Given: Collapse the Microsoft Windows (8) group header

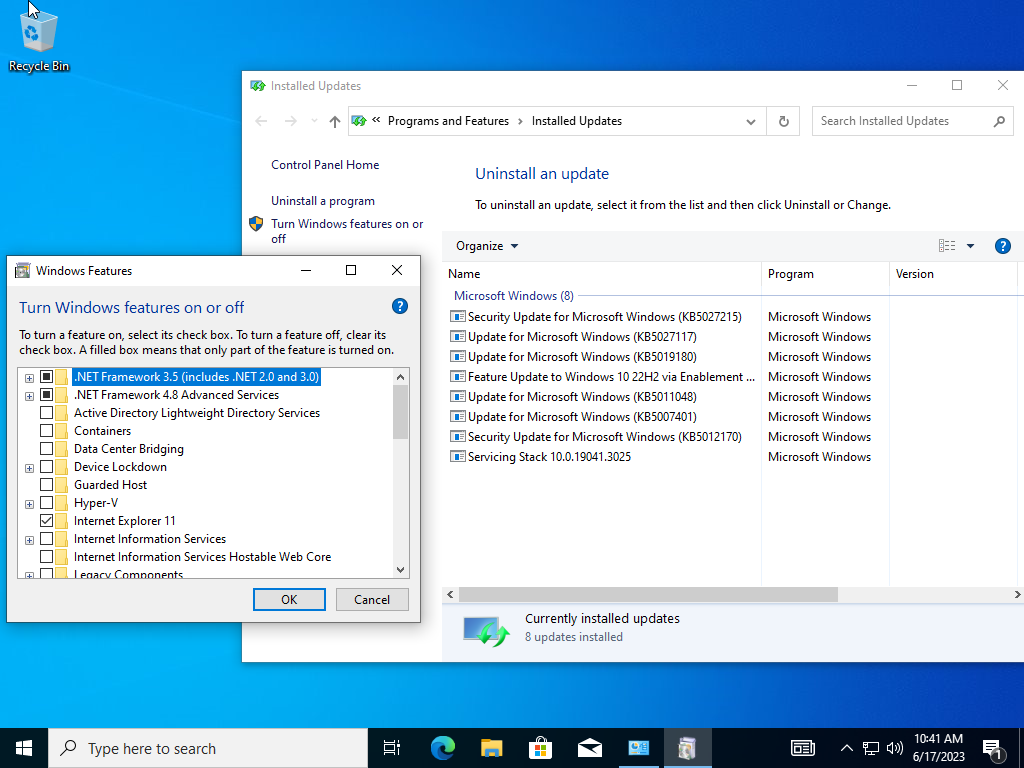Looking at the screenshot, I should (513, 296).
